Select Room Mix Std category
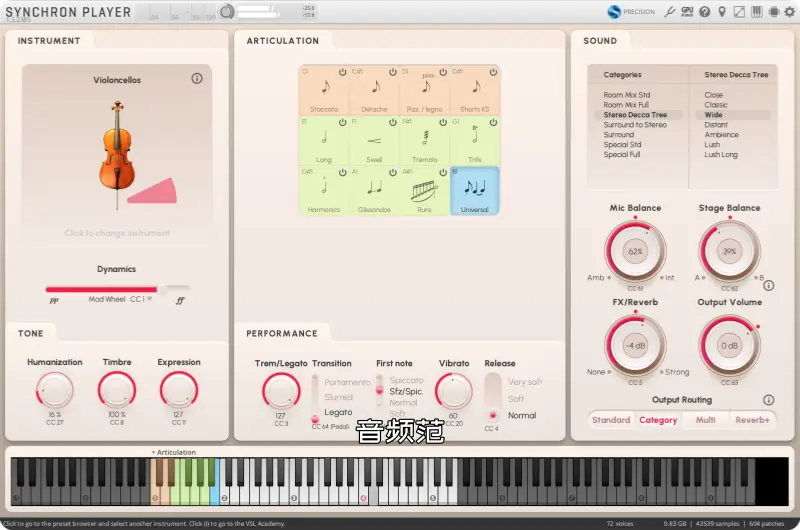 (x=627, y=95)
